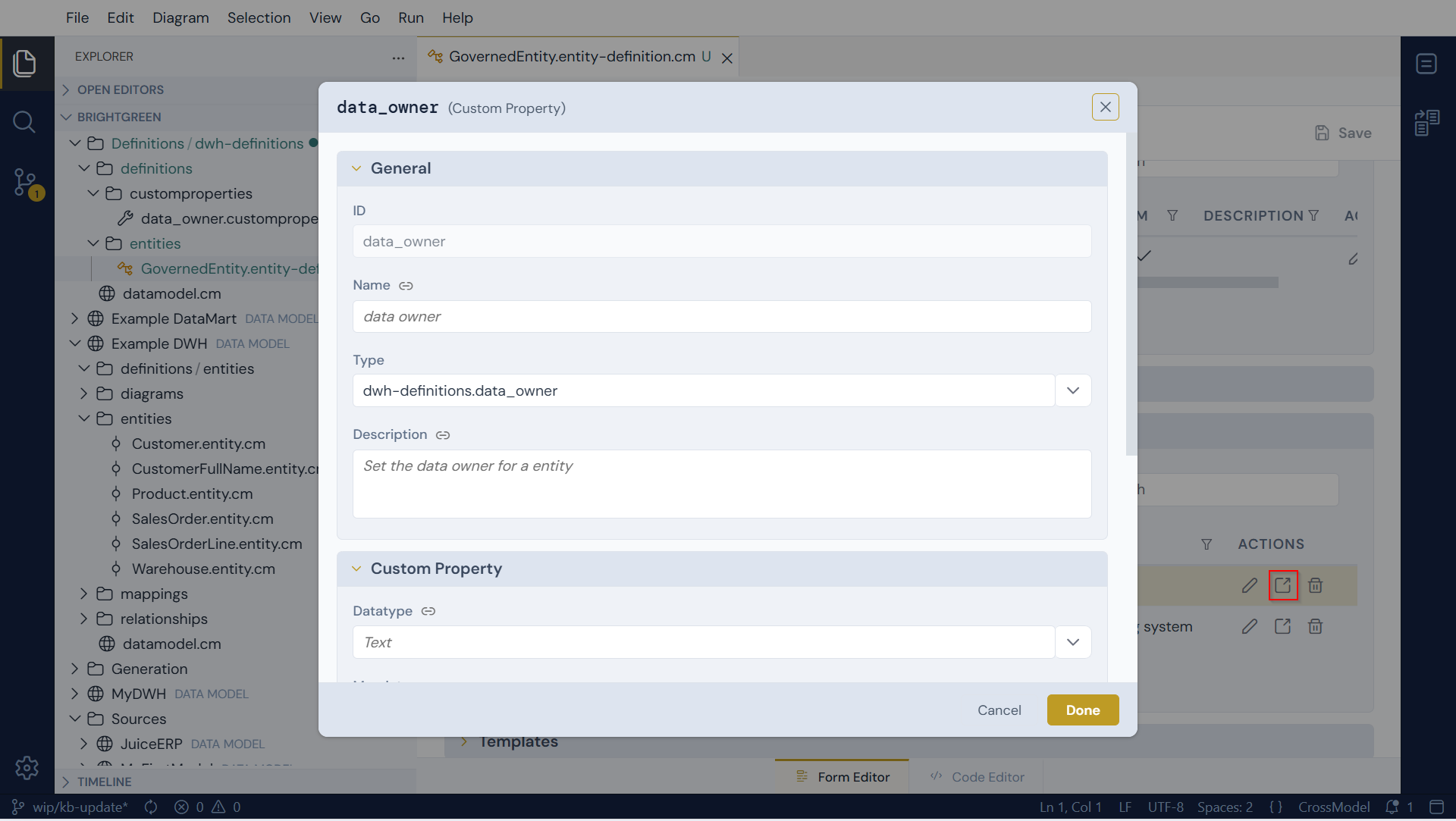Expand the Generation folder
The height and width of the screenshot is (821, 1456).
74,669
